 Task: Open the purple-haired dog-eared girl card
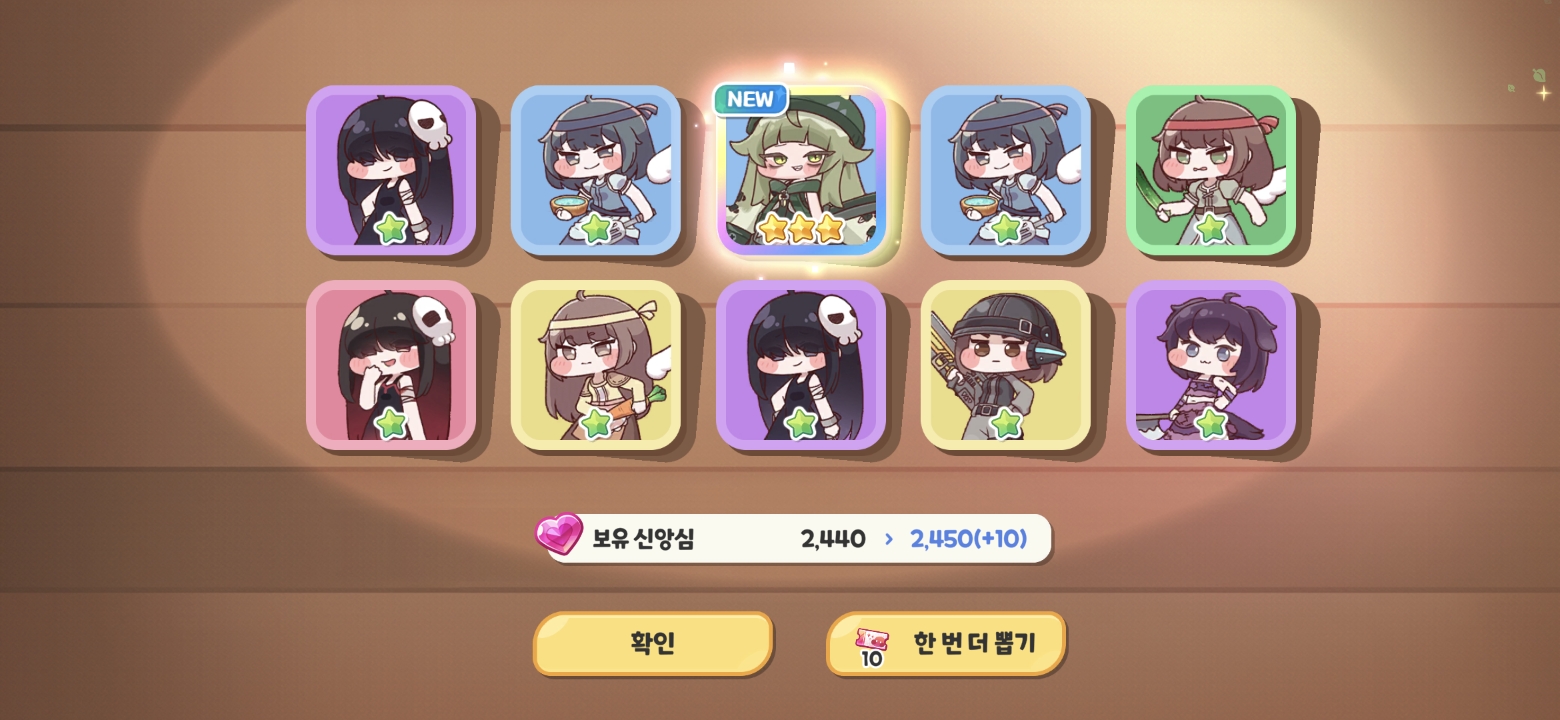coord(1211,365)
